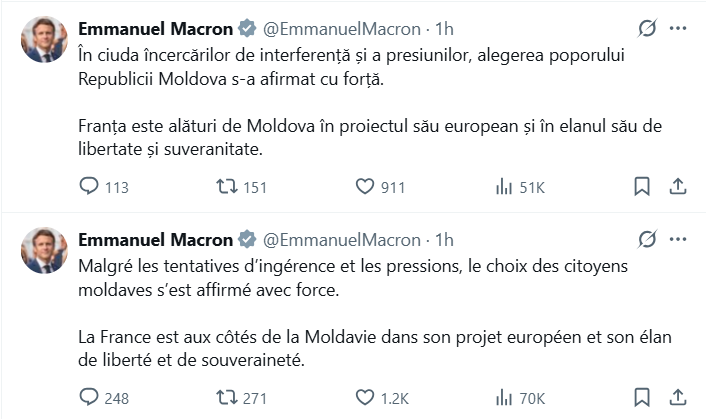Screen dimensions: 706x419
Task: View analytics of the French tweet
Action: pos(504,398)
